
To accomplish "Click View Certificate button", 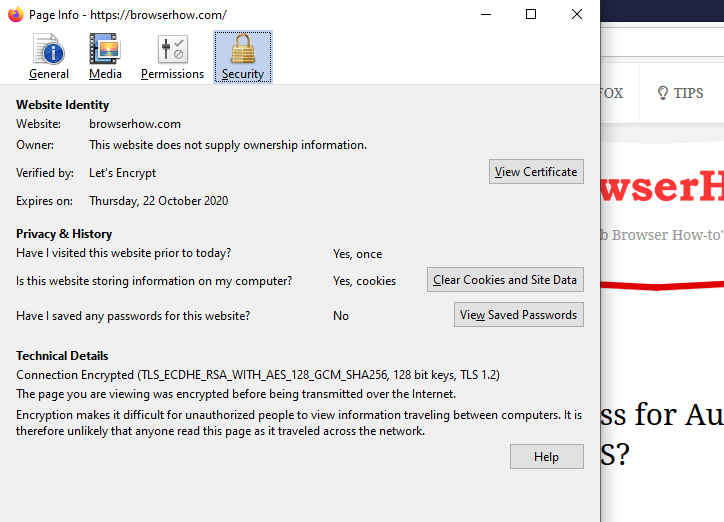I will tap(536, 172).
